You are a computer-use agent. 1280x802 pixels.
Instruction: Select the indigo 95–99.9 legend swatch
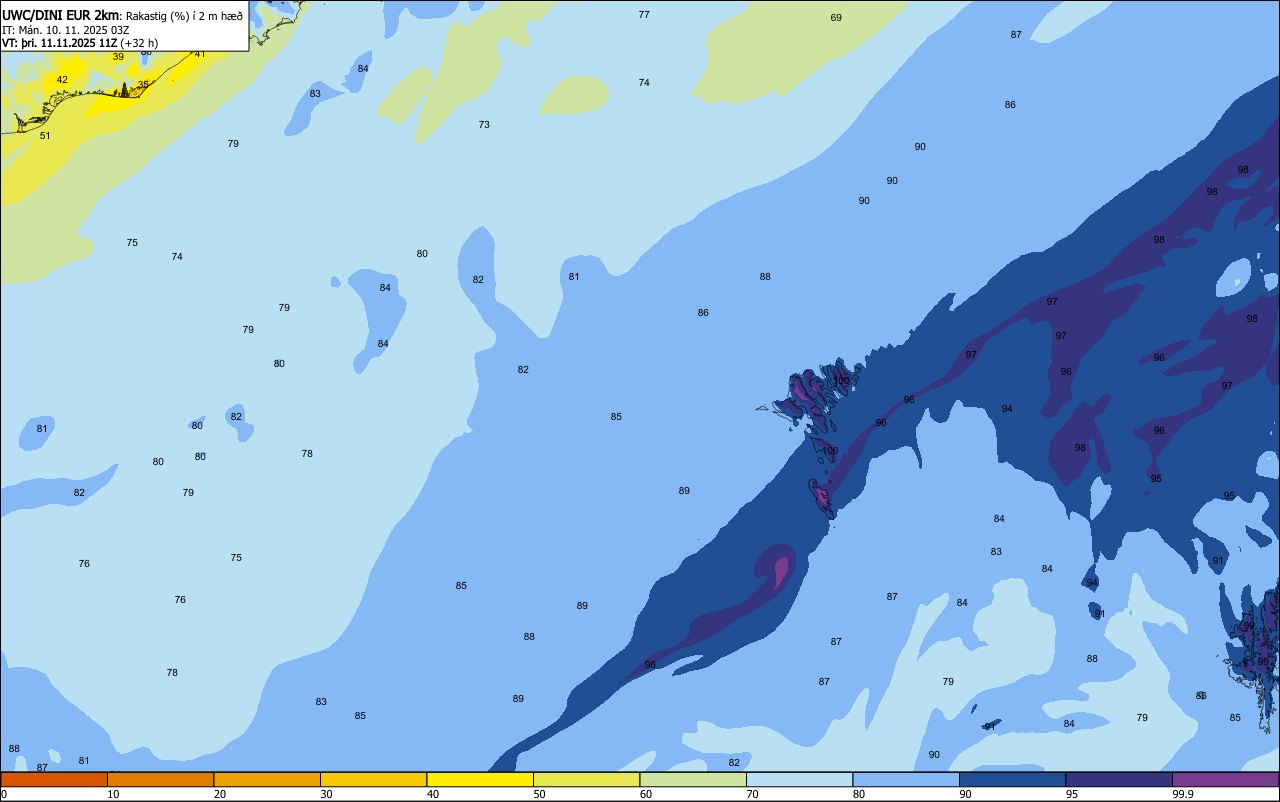1119,779
